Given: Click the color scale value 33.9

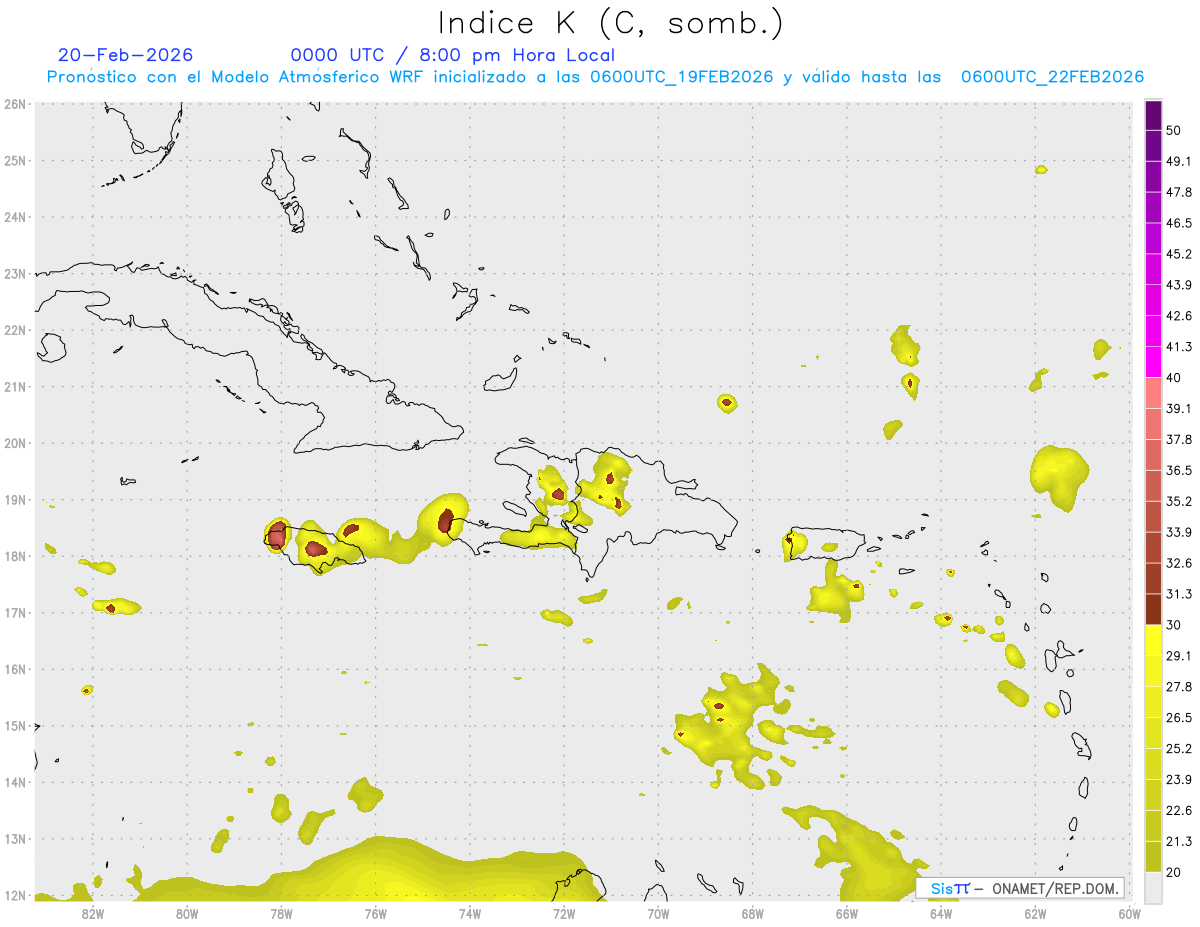Looking at the screenshot, I should [x=1178, y=532].
